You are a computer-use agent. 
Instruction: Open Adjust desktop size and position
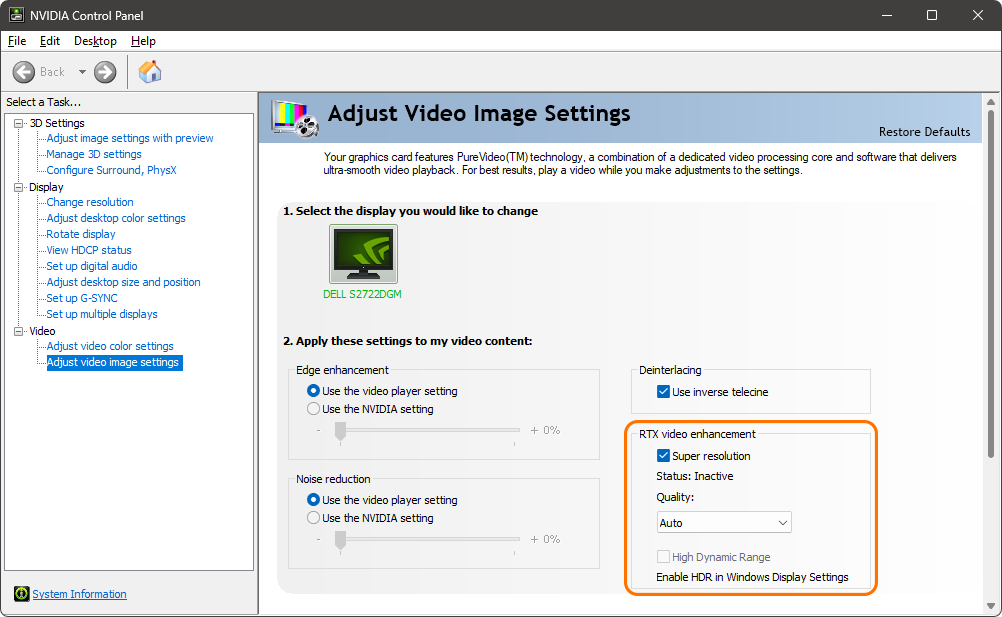[x=123, y=282]
